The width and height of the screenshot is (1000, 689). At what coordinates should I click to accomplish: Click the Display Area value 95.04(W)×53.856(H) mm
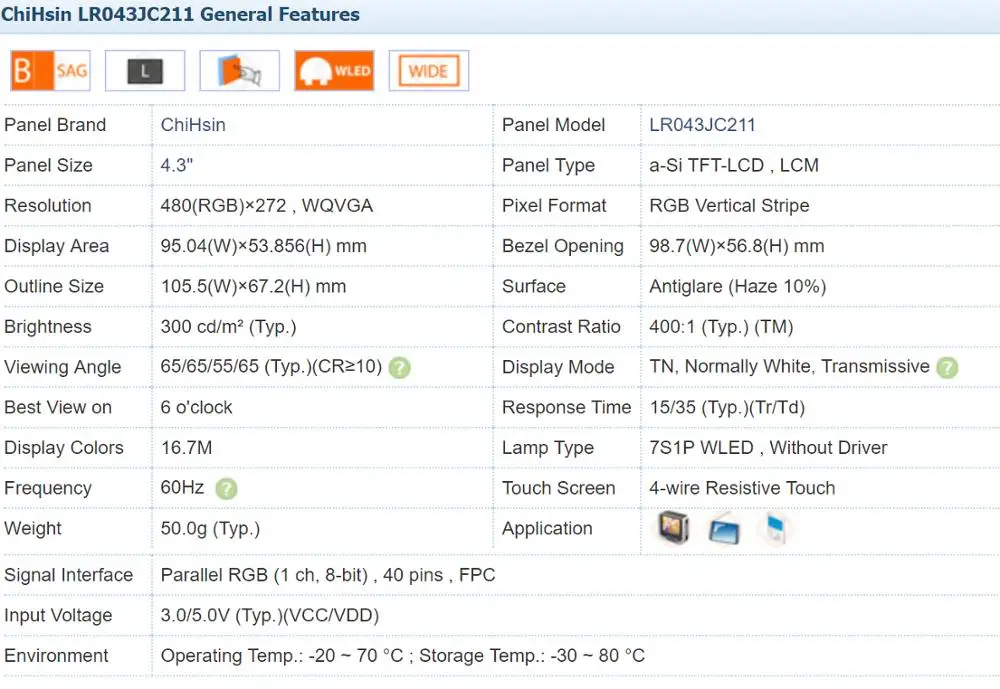click(263, 246)
